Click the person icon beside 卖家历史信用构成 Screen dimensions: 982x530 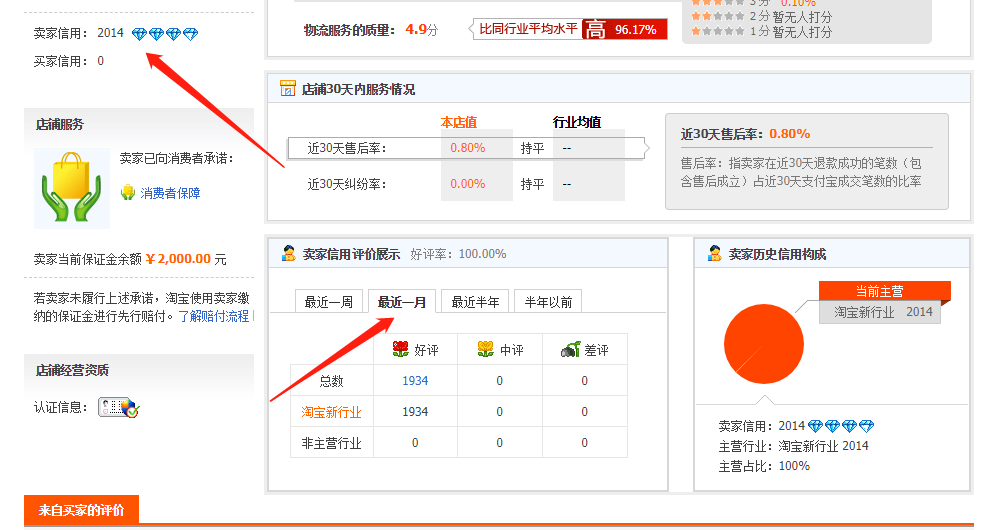tap(715, 254)
